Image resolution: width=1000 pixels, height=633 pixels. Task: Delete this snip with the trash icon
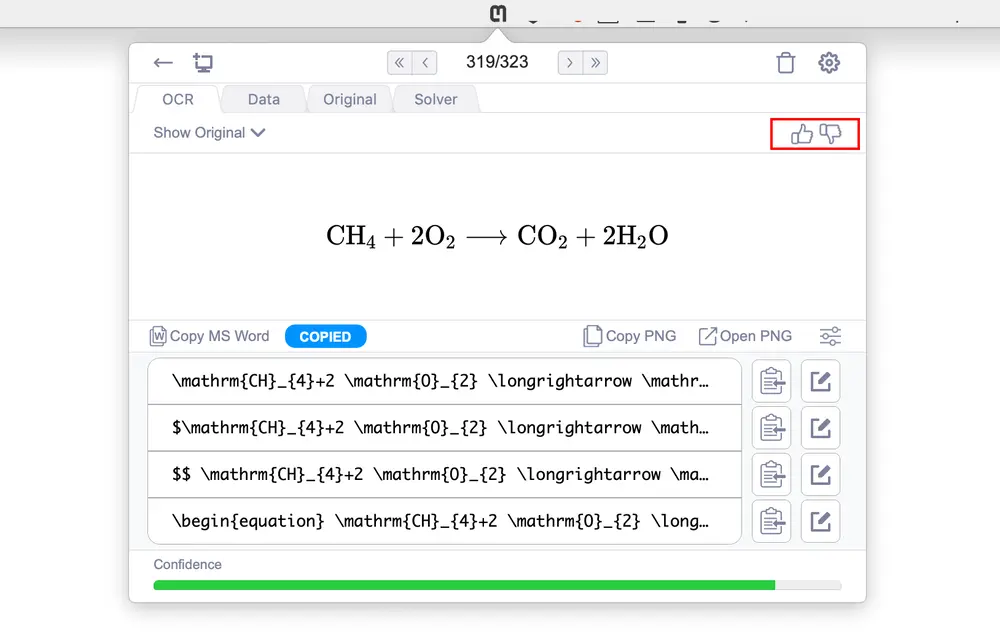click(x=786, y=62)
